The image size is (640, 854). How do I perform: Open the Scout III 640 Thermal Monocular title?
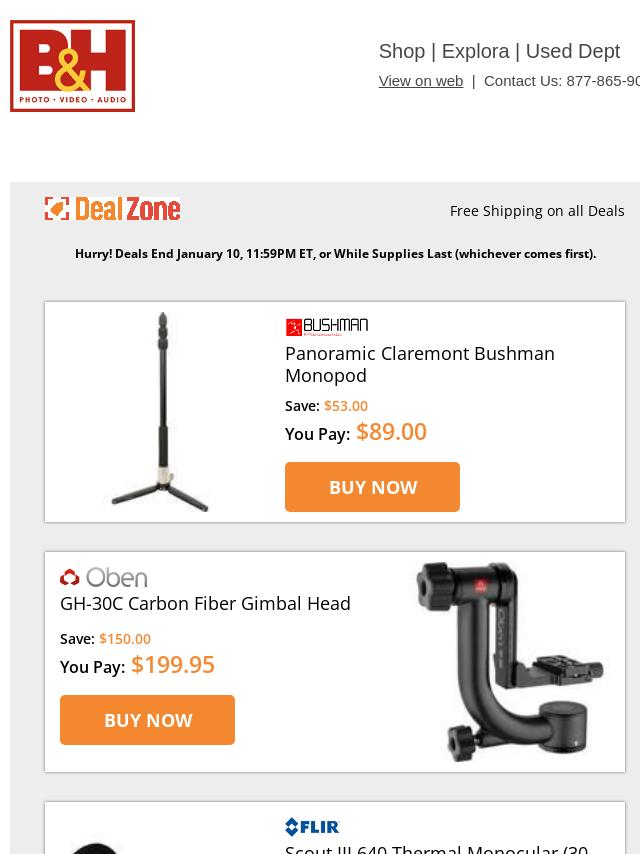[436, 849]
